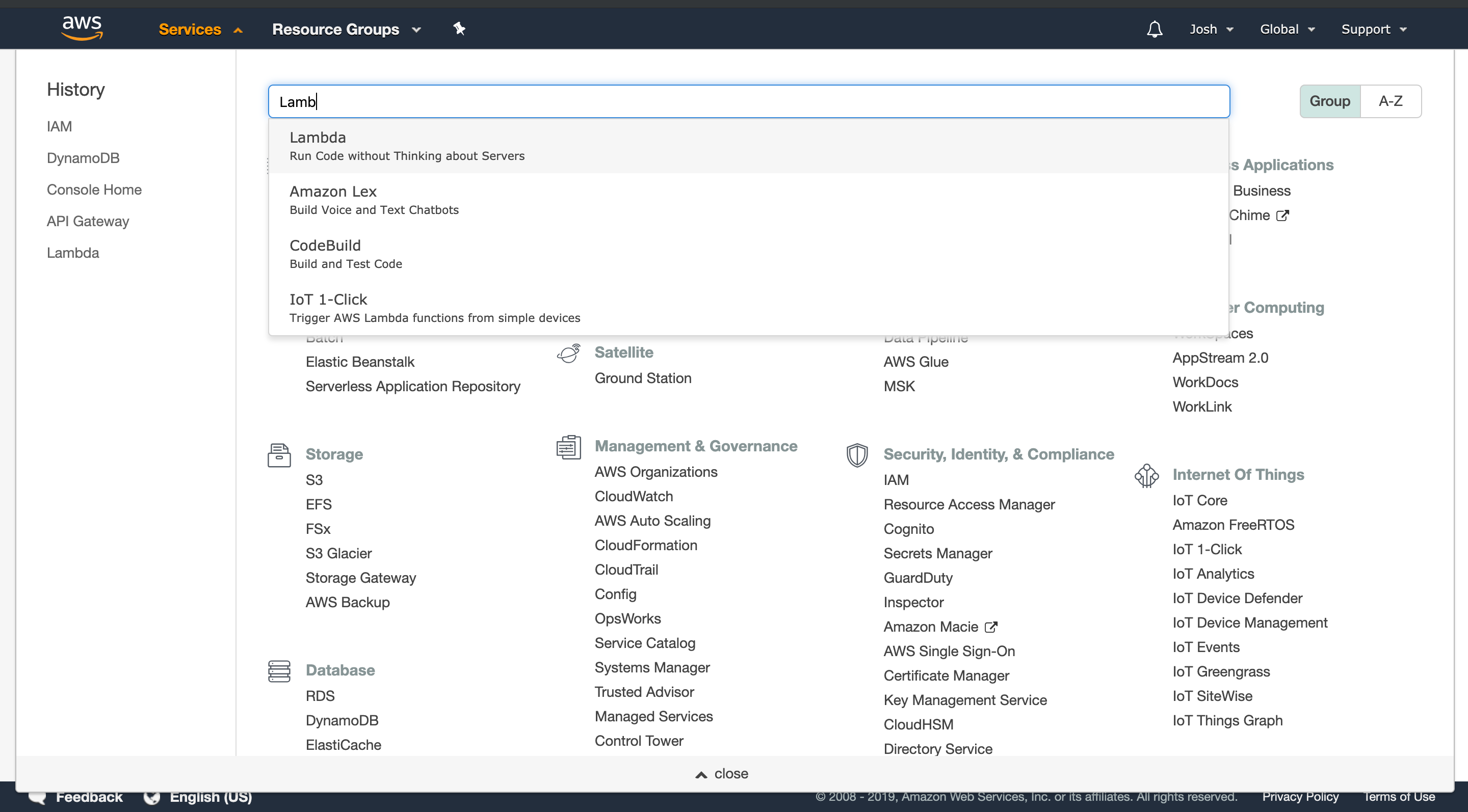Screen dimensions: 1468x812
Task: Select the Storage category icon
Action: point(279,454)
